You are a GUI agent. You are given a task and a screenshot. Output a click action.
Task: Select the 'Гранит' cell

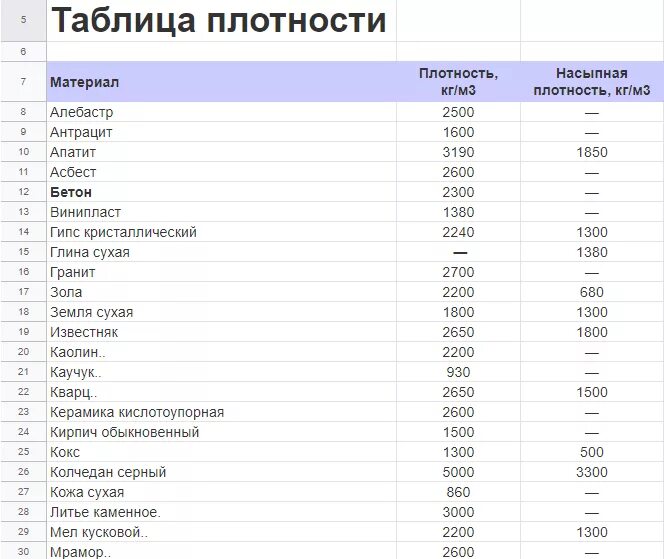221,272
